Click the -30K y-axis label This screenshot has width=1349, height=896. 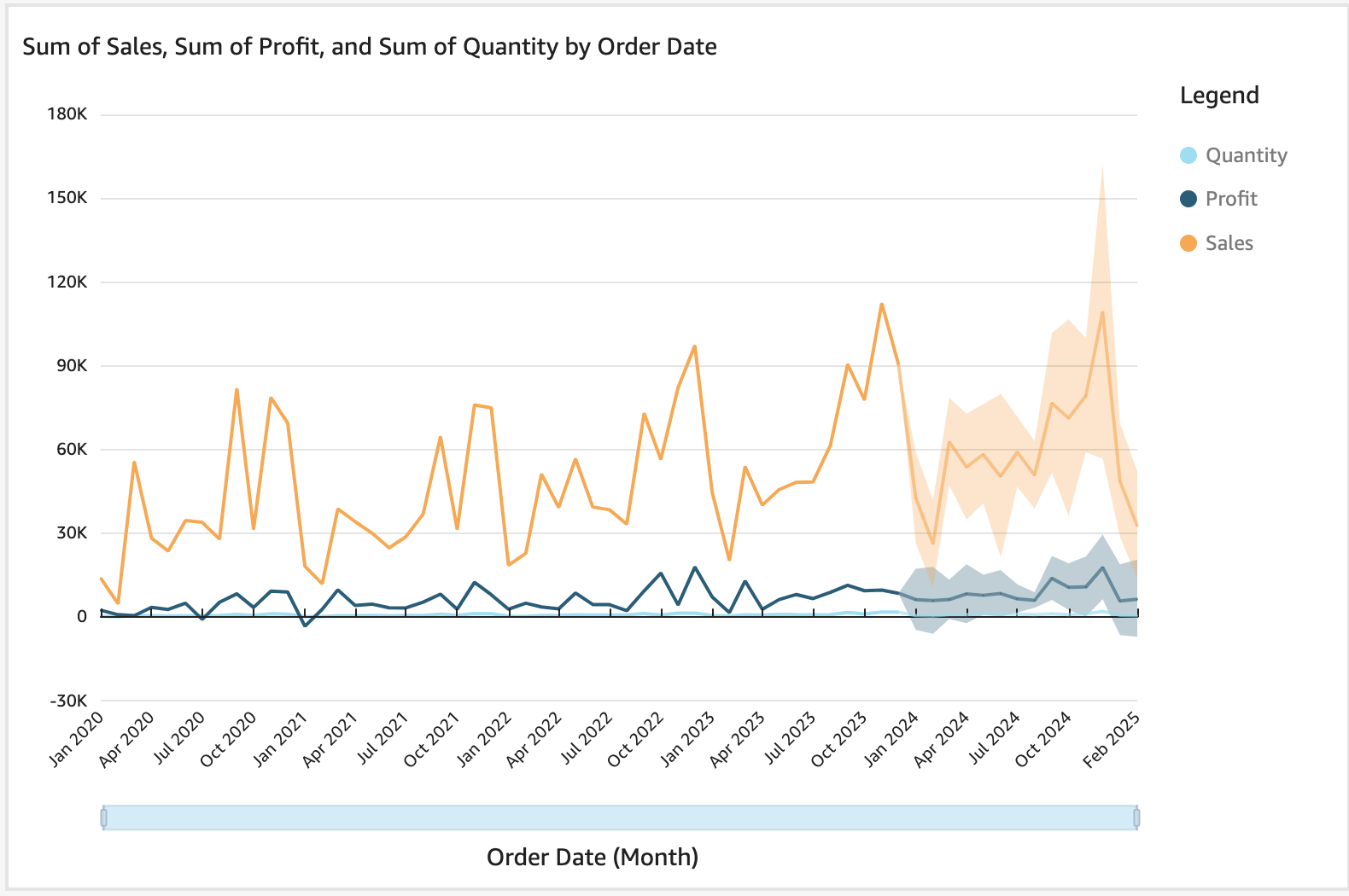pos(68,701)
